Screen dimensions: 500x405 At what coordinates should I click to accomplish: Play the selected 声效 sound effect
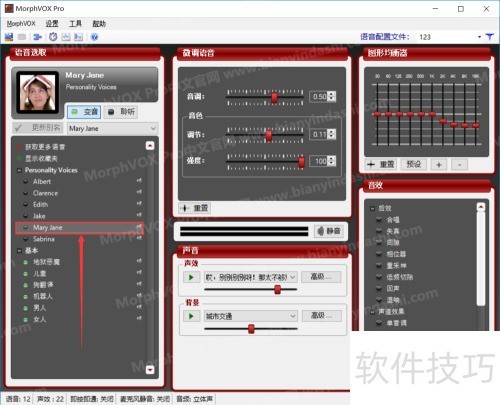[x=191, y=277]
